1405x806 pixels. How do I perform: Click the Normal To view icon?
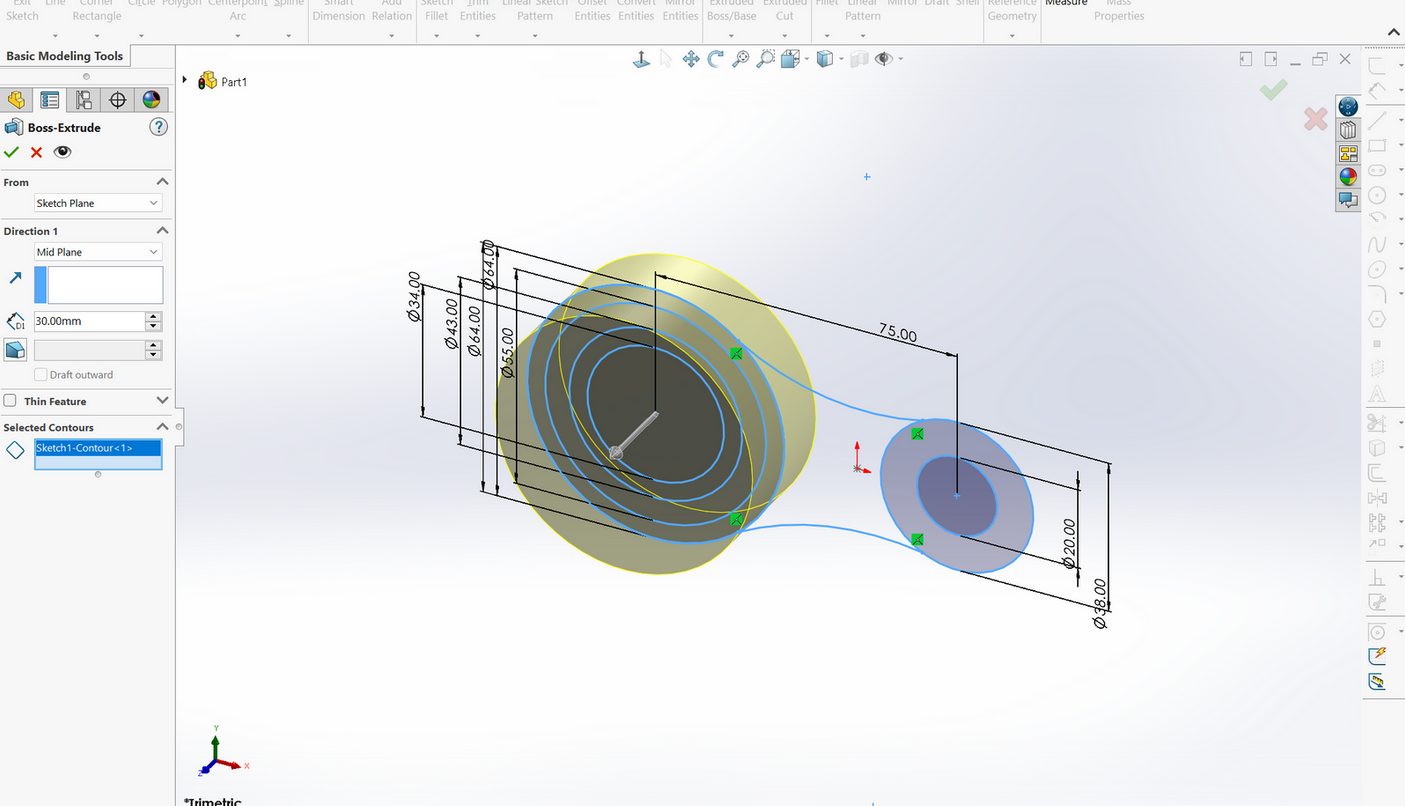[642, 60]
